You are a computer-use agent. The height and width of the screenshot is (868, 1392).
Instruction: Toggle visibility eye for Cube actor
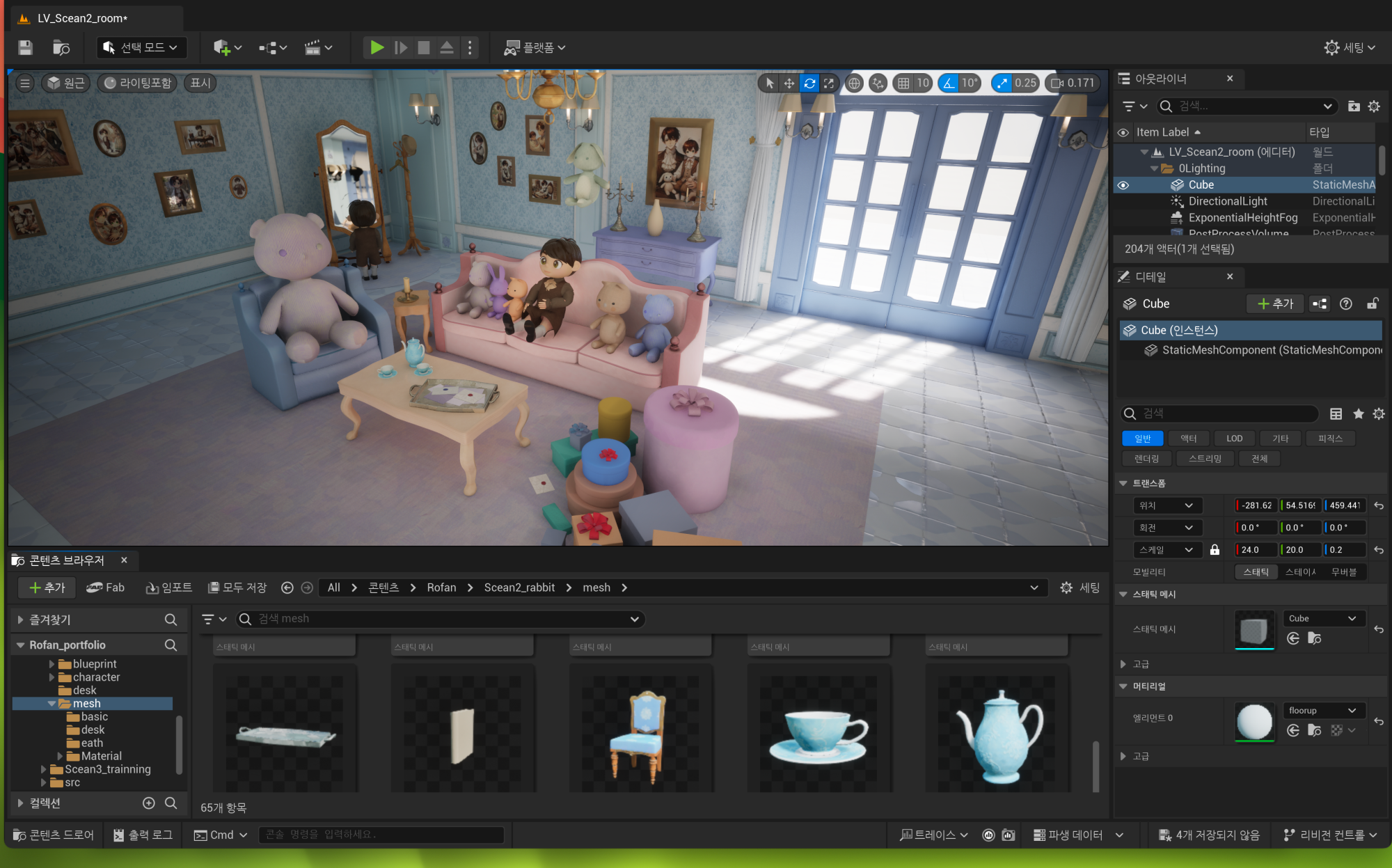pos(1123,185)
